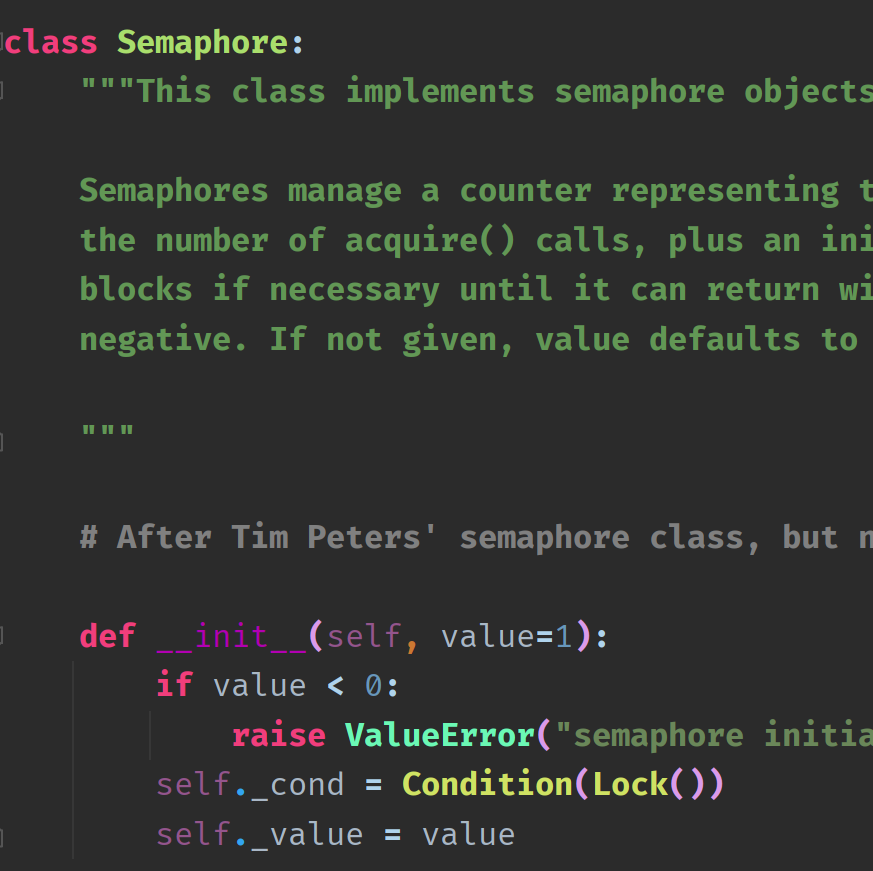Viewport: 873px width, 871px height.
Task: Click the fold end marker beside self._value
Action: tap(1, 838)
